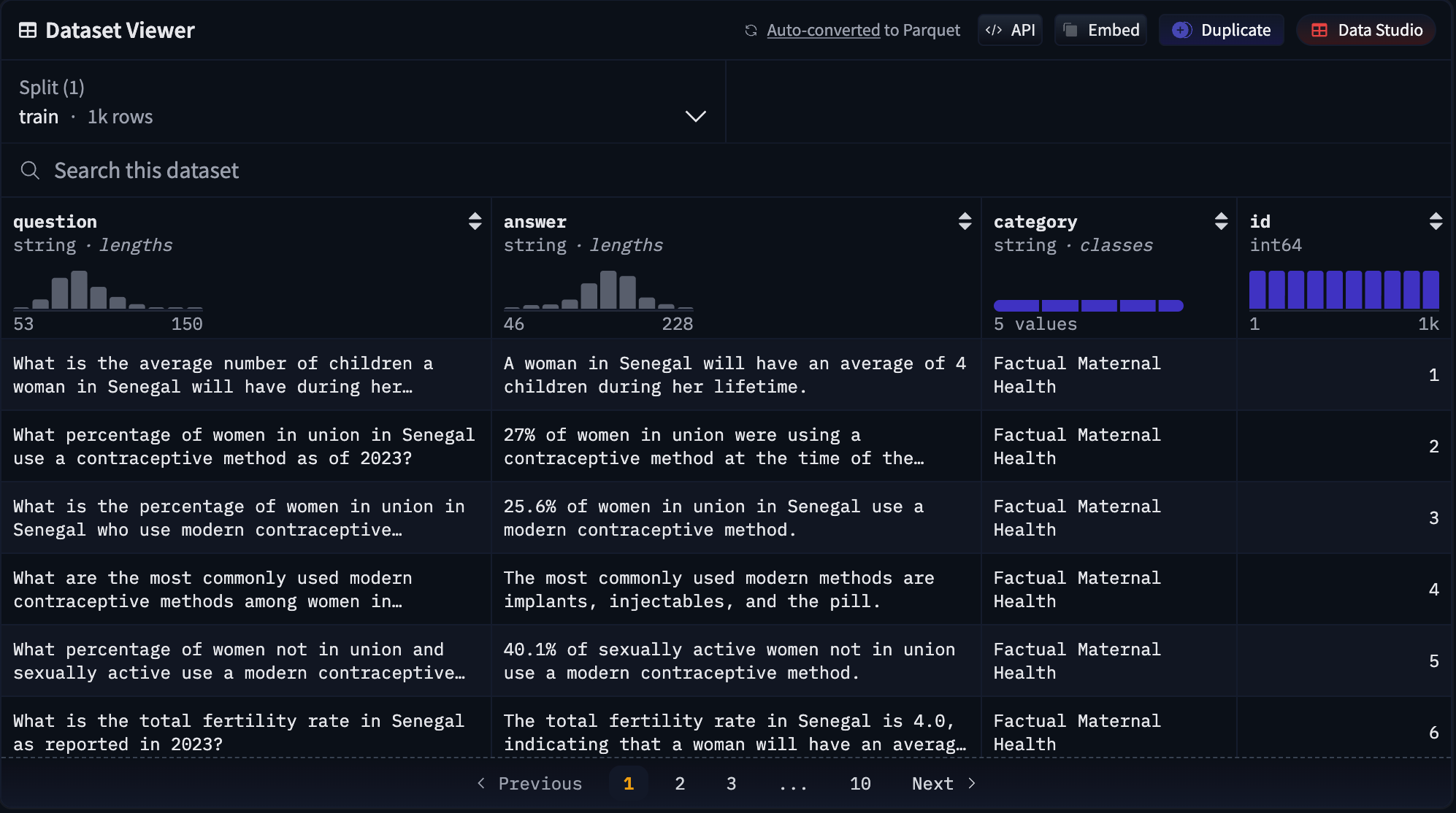Screen dimensions: 1456x813
Task: Select answer '27% of women in union' cell
Action: [737, 447]
